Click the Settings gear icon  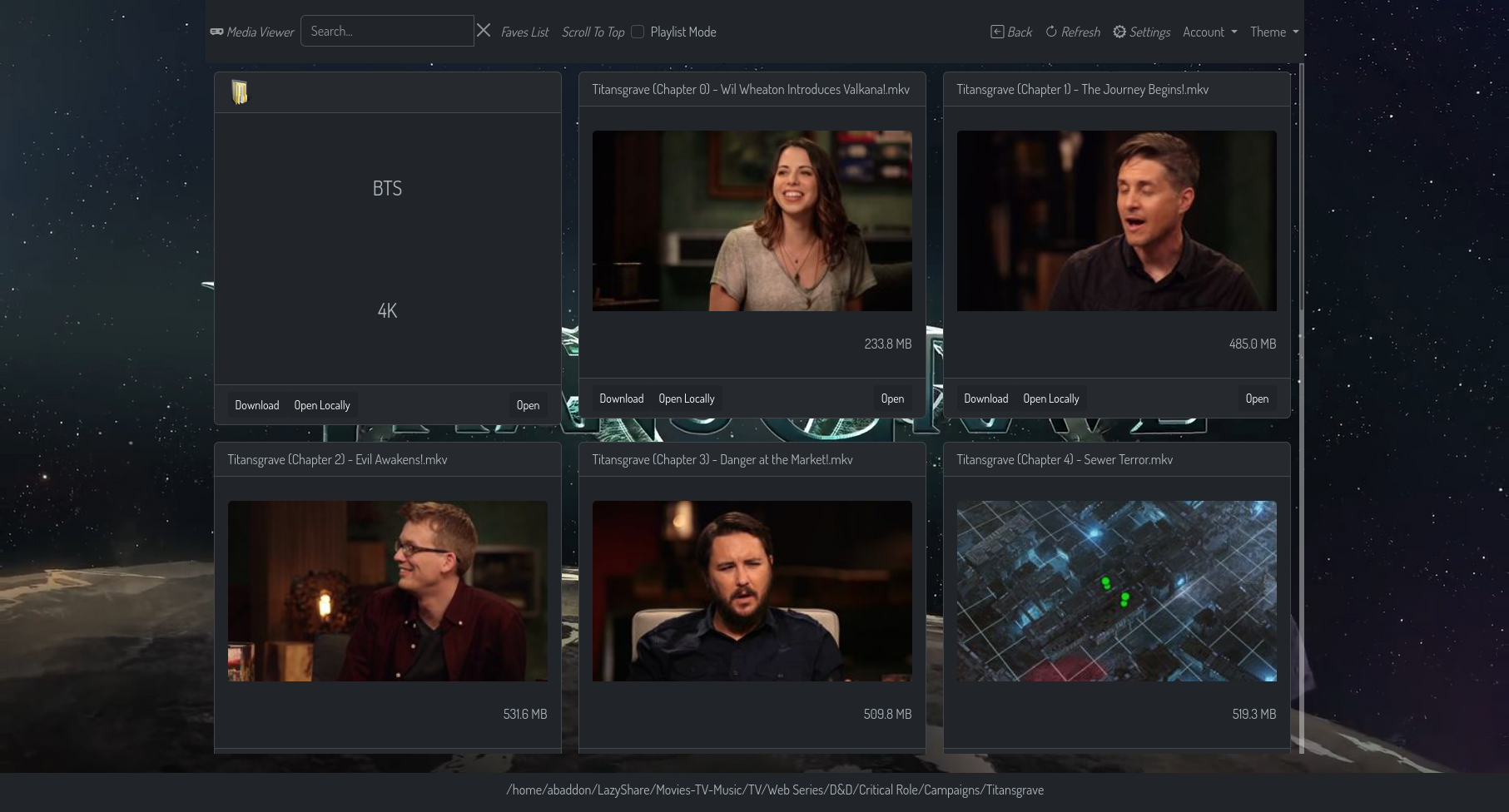coord(1119,32)
